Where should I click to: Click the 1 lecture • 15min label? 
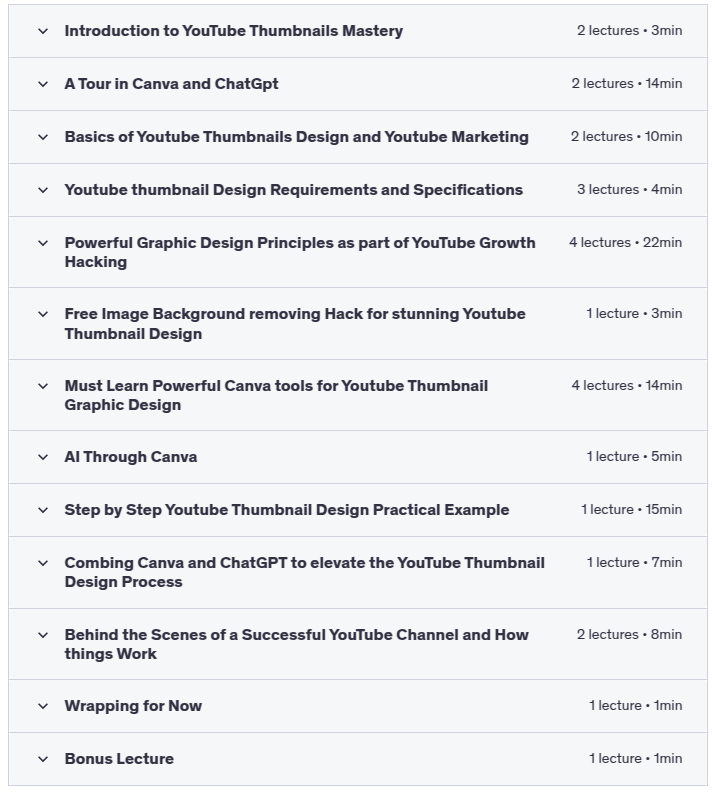point(631,510)
